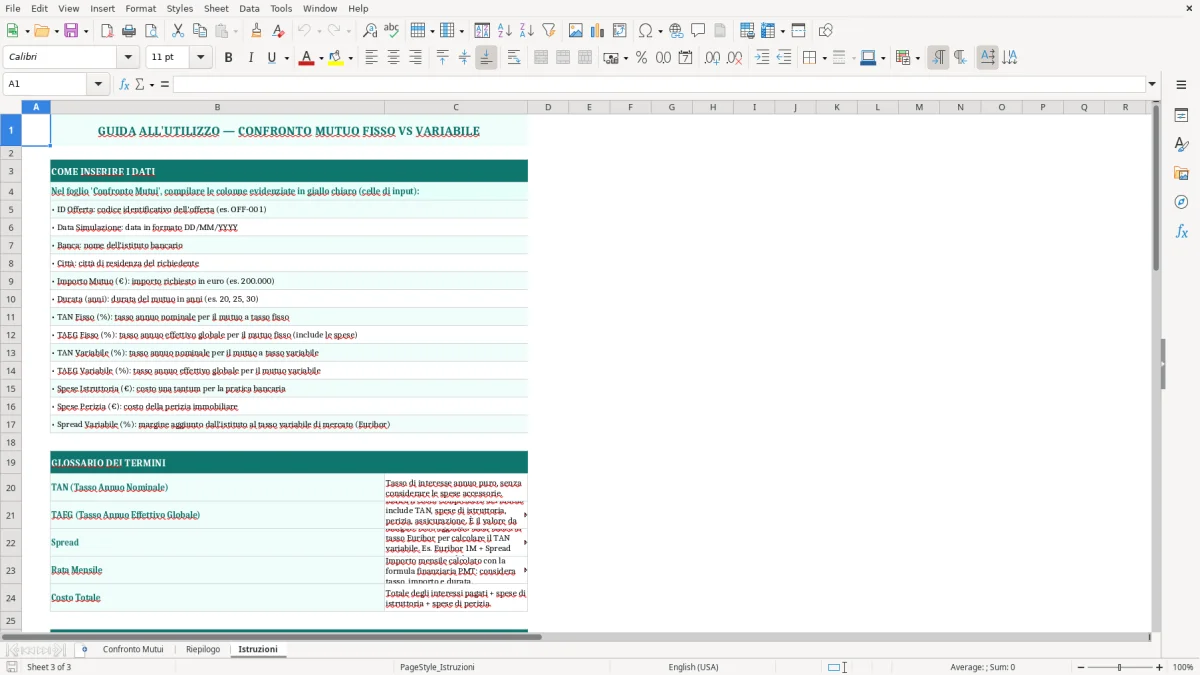Open sidebar Navigator compass icon
This screenshot has height=675, width=1200.
pyautogui.click(x=1181, y=202)
